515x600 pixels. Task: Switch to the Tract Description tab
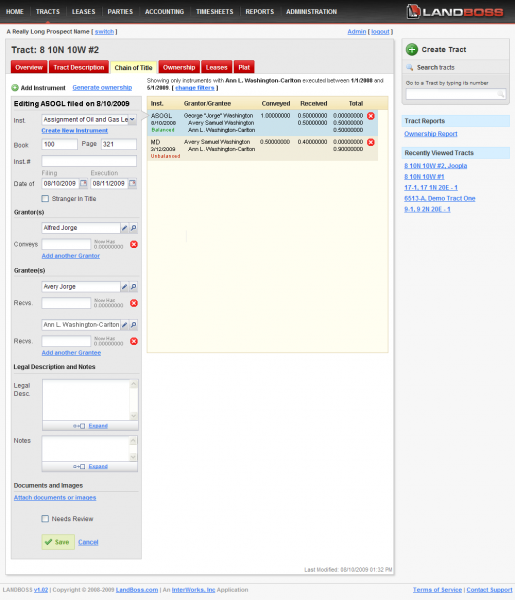79,67
